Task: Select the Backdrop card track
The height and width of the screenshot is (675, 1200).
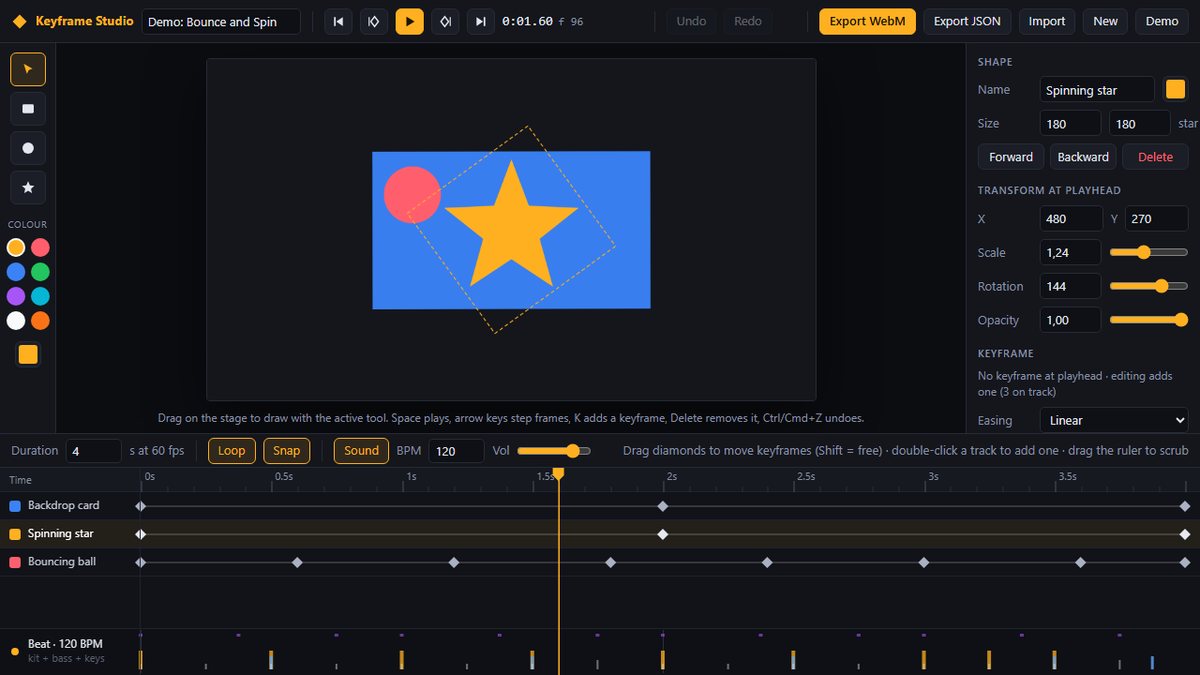Action: (70, 506)
